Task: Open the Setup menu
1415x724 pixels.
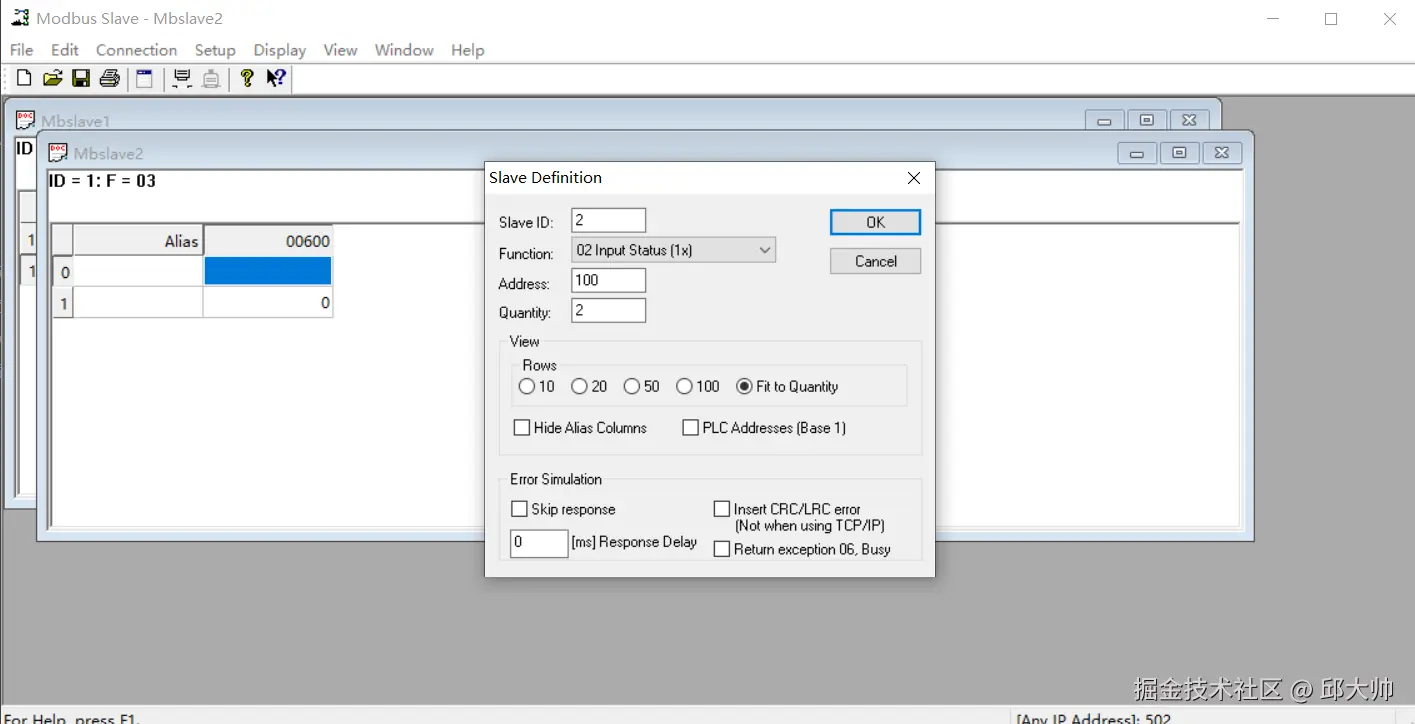Action: coord(215,50)
